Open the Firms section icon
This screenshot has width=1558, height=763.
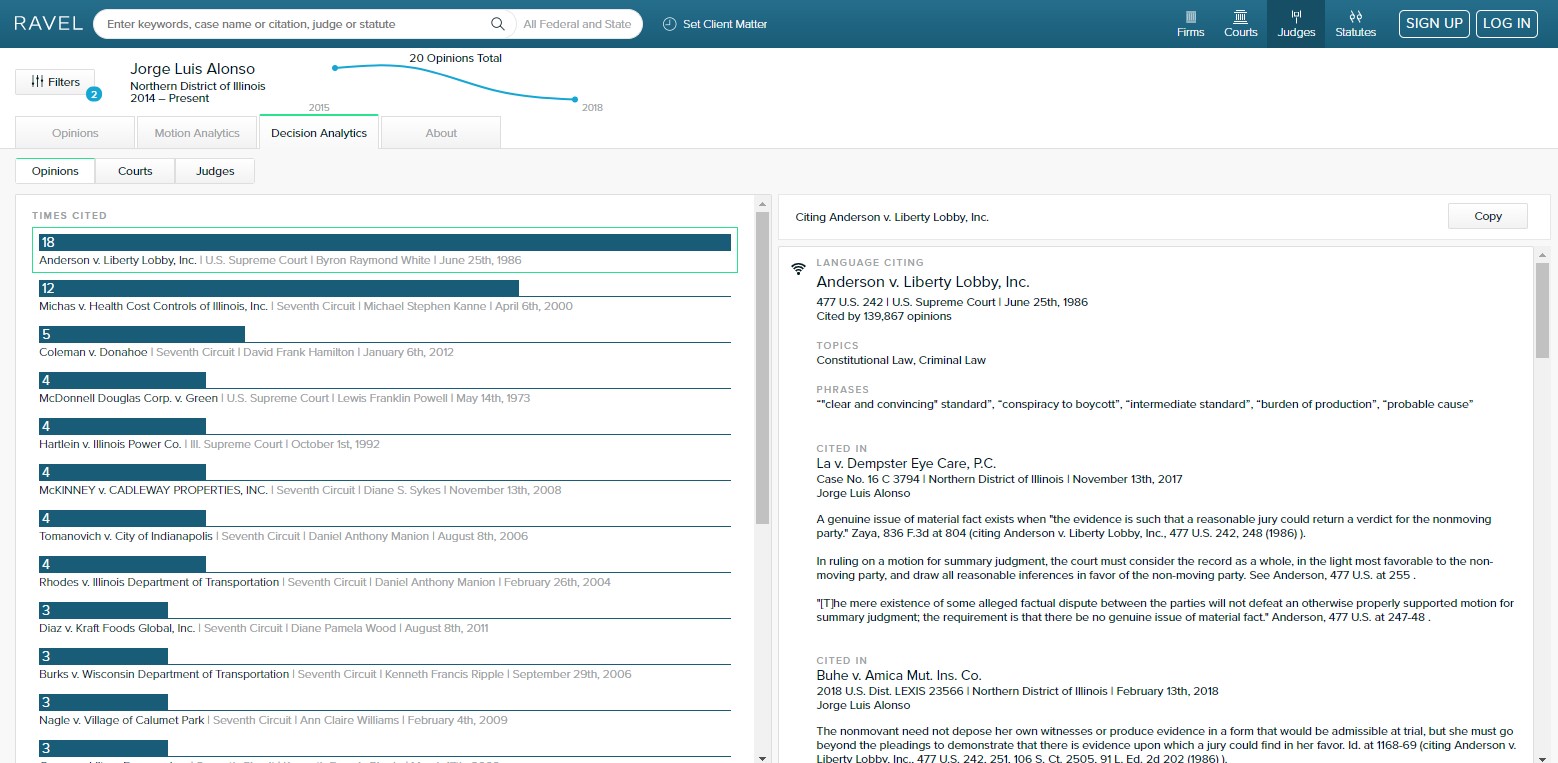click(x=1190, y=17)
